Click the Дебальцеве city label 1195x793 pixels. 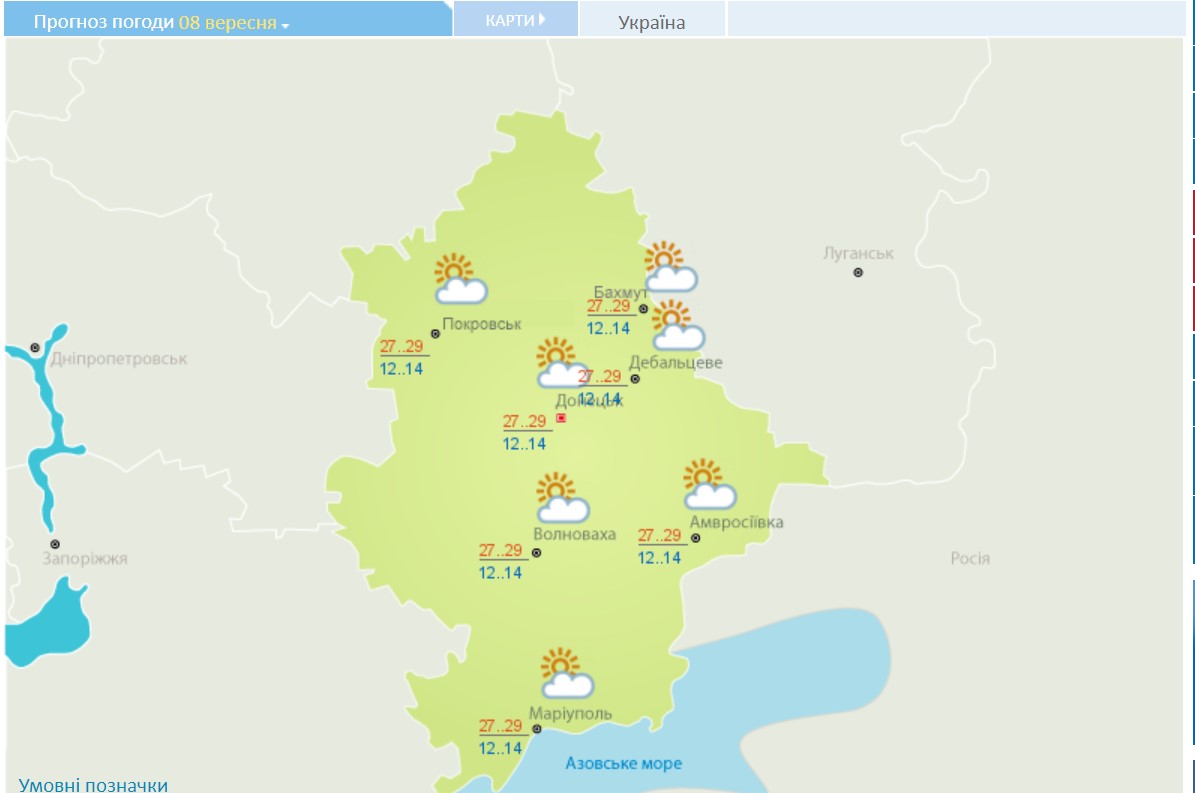(x=675, y=363)
